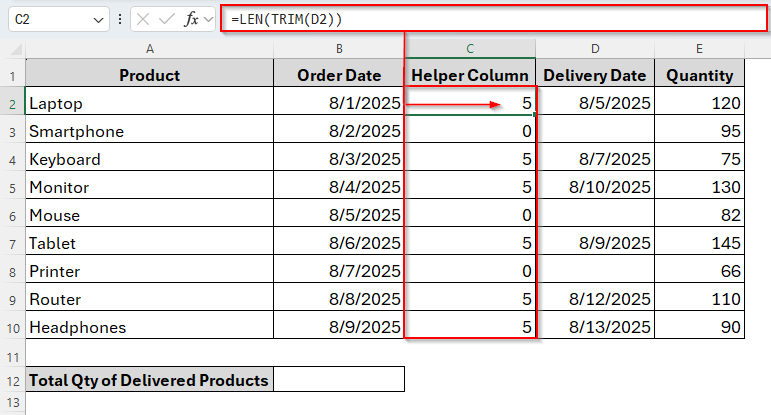
Task: Click the Enter checkmark formula bar icon
Action: click(168, 20)
